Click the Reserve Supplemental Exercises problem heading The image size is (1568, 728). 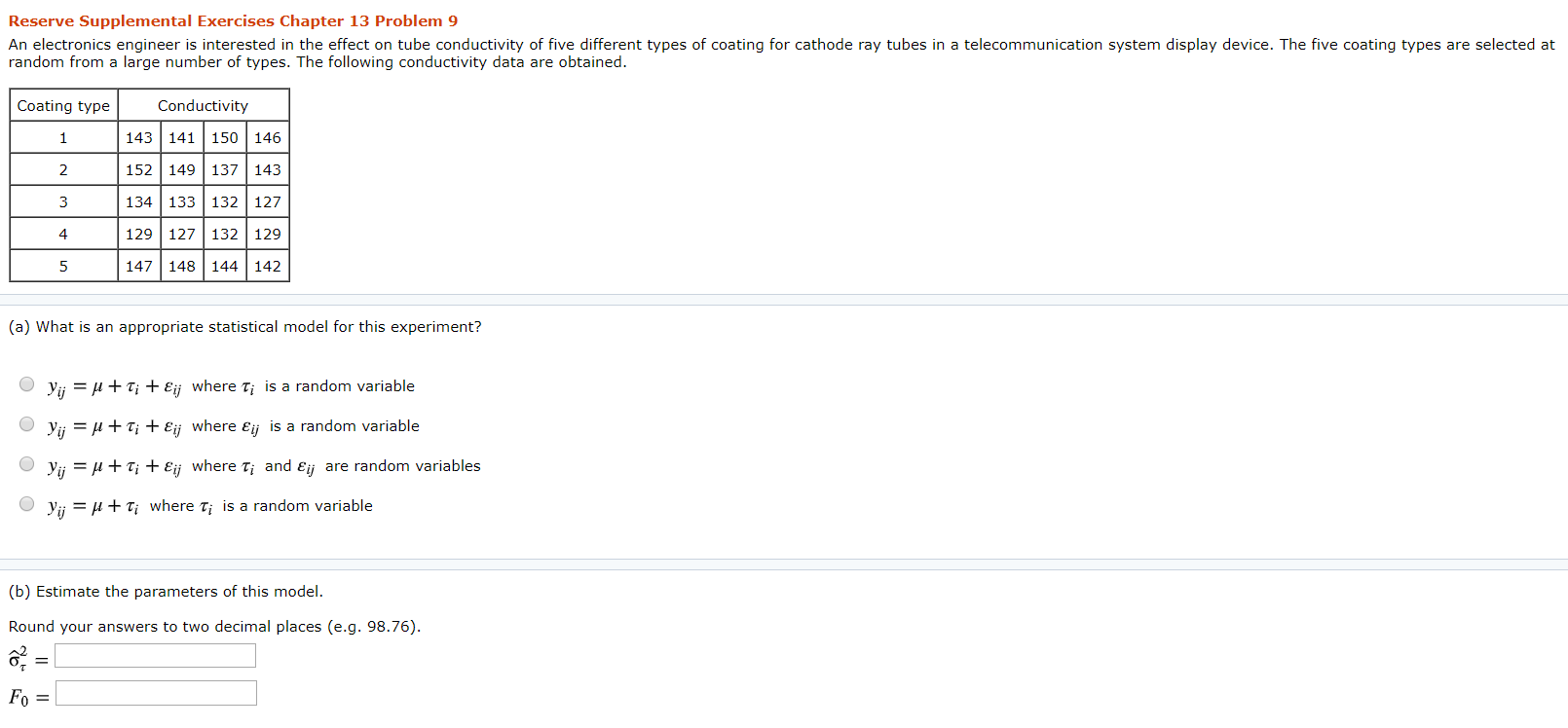[x=233, y=21]
